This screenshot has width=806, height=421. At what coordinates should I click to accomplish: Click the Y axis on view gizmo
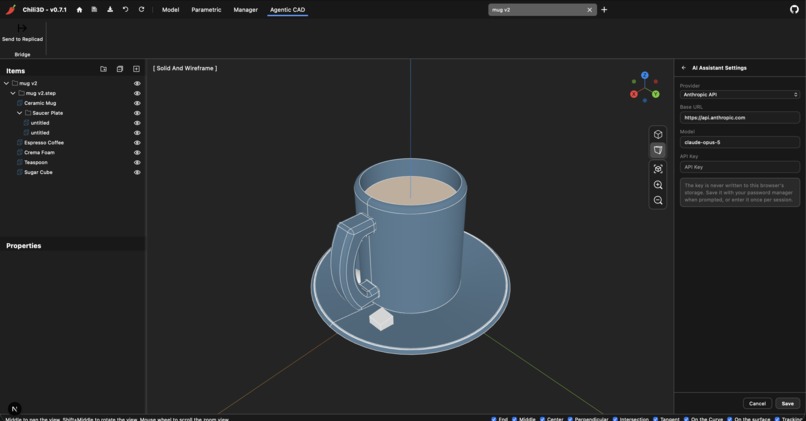655,94
